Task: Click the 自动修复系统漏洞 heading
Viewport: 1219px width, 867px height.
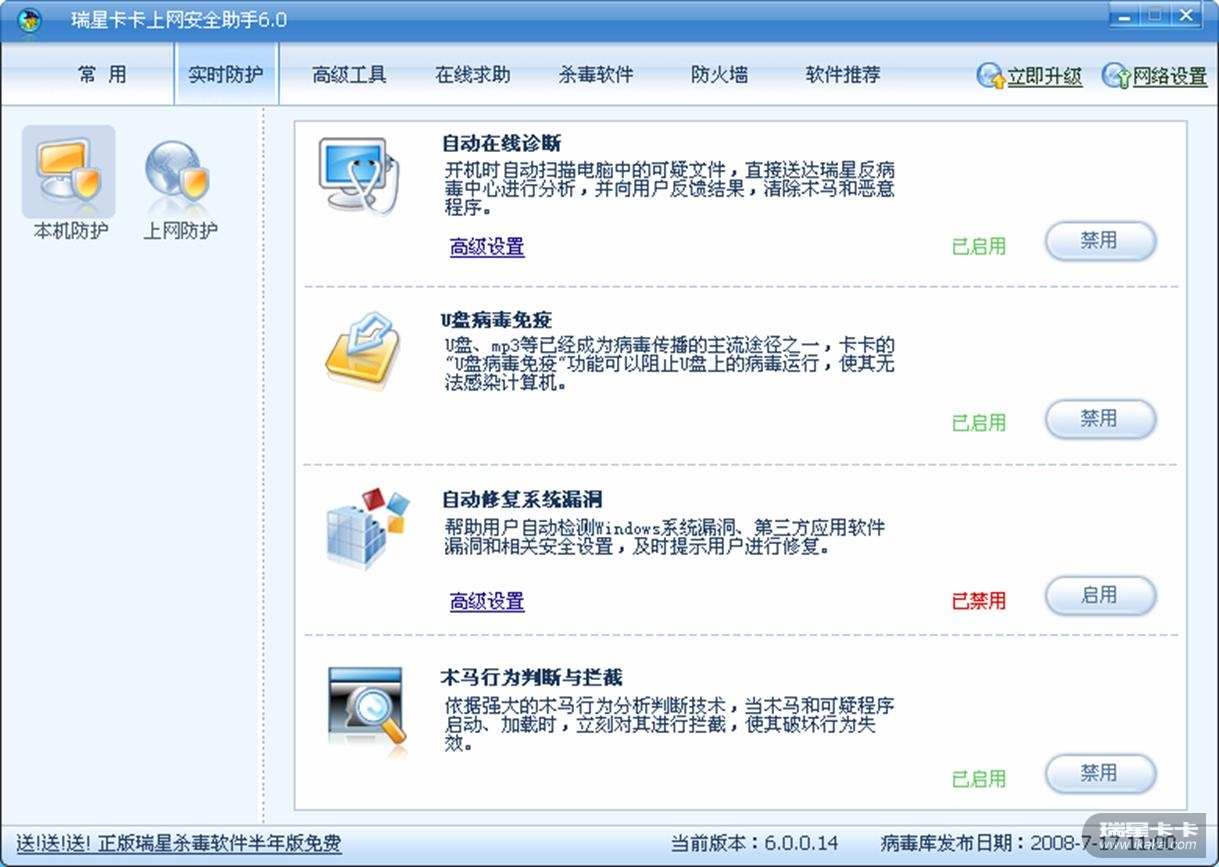Action: (522, 499)
